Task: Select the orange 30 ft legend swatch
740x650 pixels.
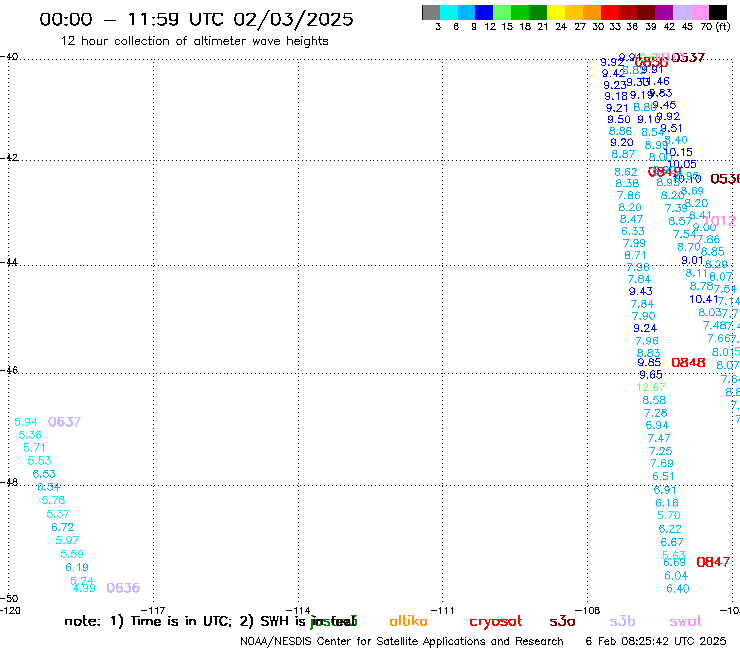Action: (592, 12)
